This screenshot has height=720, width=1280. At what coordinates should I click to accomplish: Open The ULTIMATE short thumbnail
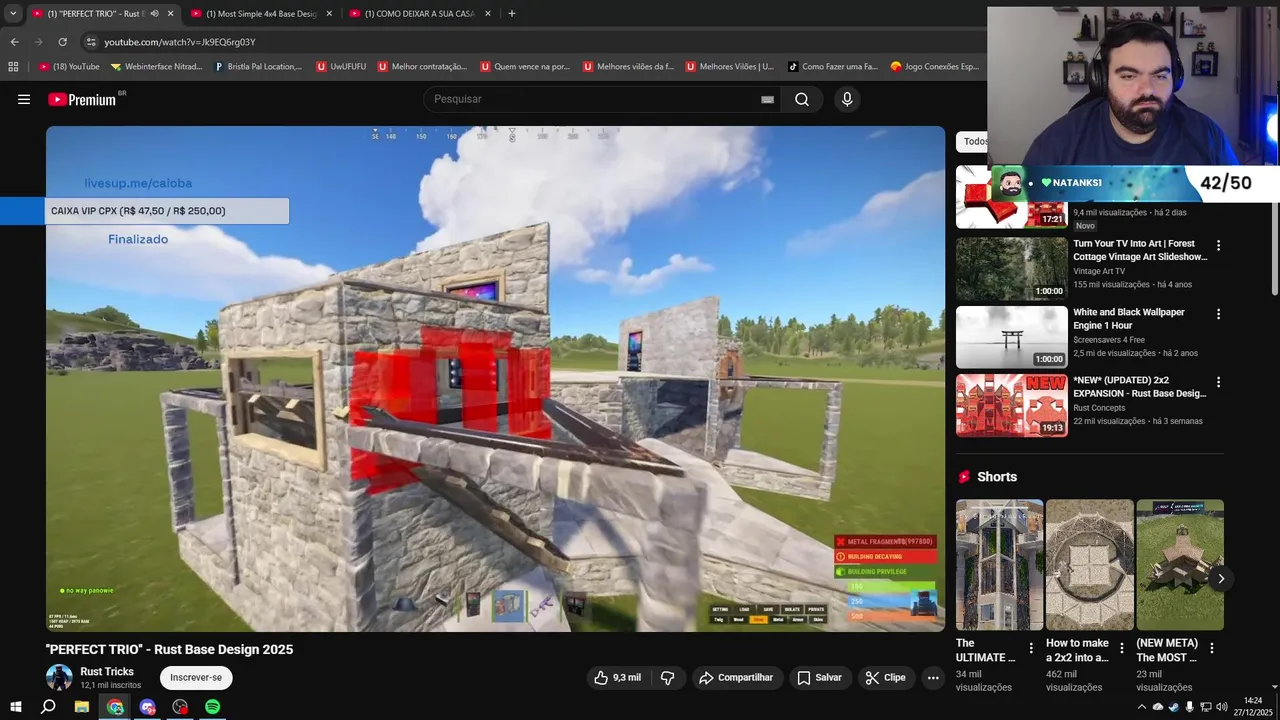999,565
